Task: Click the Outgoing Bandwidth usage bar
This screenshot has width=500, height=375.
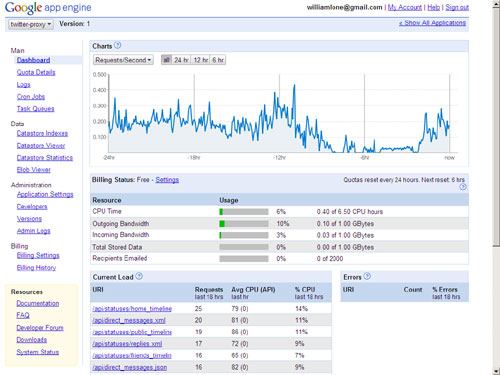Action: point(244,224)
